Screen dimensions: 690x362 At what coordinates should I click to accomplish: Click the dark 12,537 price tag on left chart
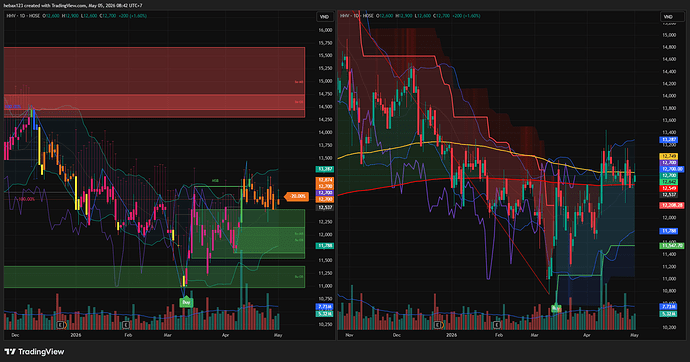pyautogui.click(x=325, y=207)
